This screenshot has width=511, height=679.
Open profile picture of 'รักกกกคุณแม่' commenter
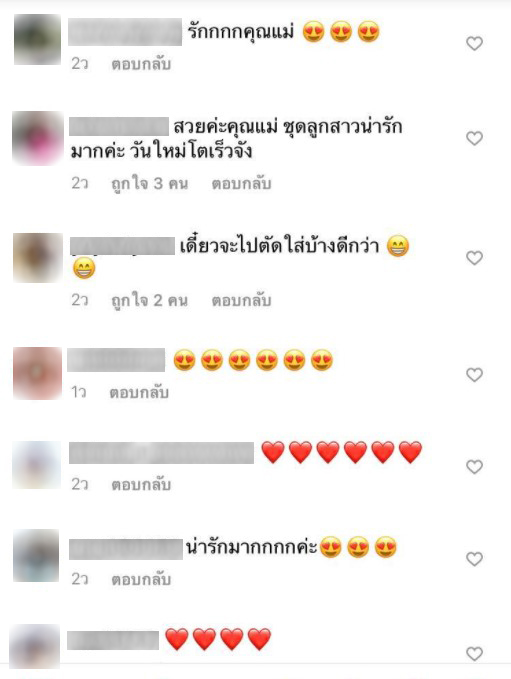pos(37,39)
